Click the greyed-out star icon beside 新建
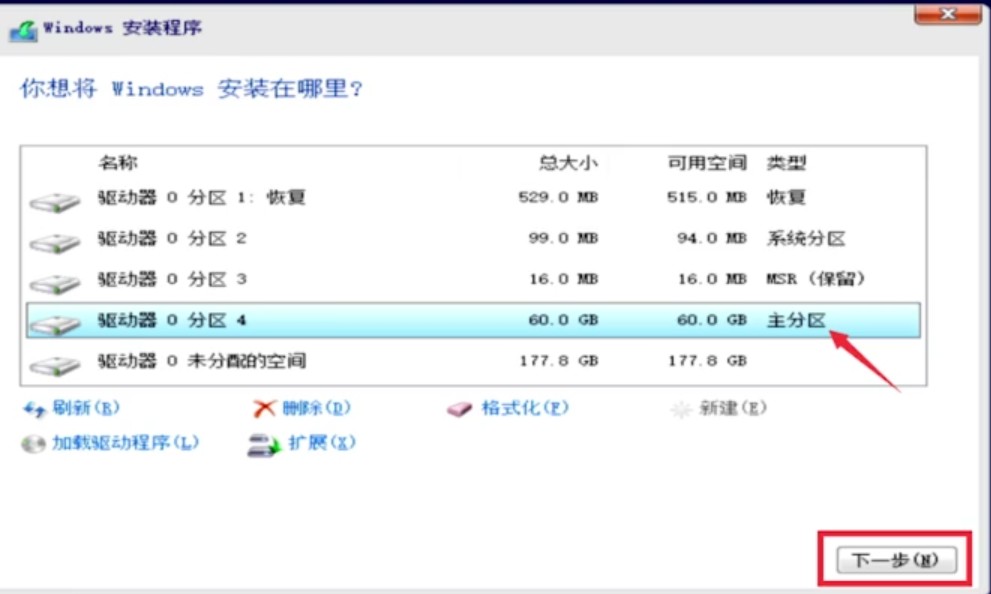991x594 pixels. (x=681, y=409)
